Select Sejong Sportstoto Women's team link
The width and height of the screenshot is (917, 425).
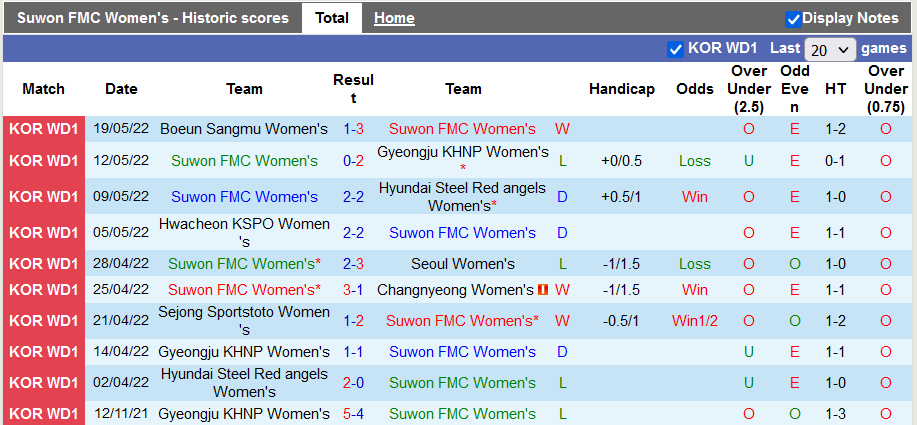pyautogui.click(x=244, y=320)
